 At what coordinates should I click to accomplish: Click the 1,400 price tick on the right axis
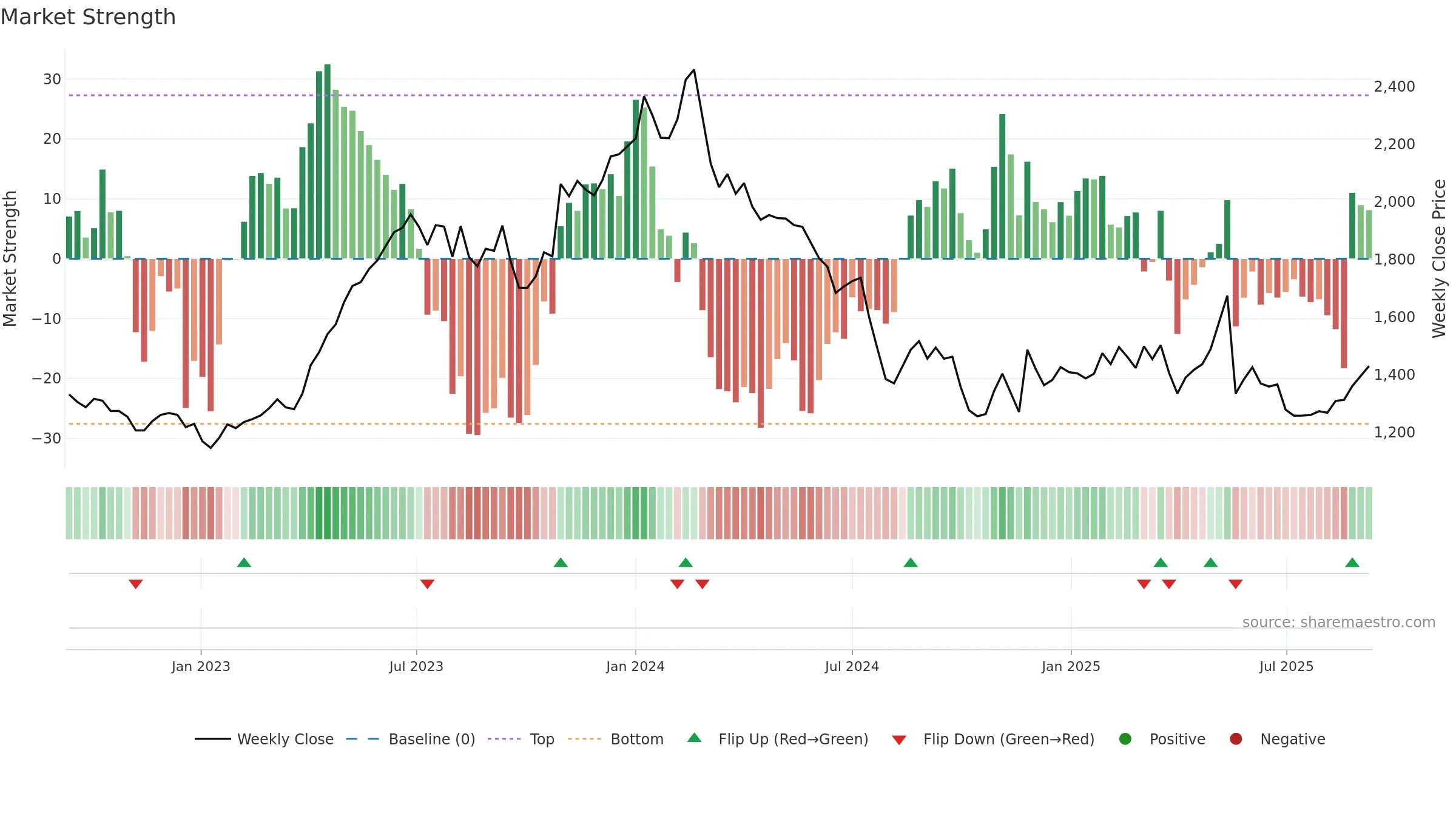click(x=1395, y=375)
